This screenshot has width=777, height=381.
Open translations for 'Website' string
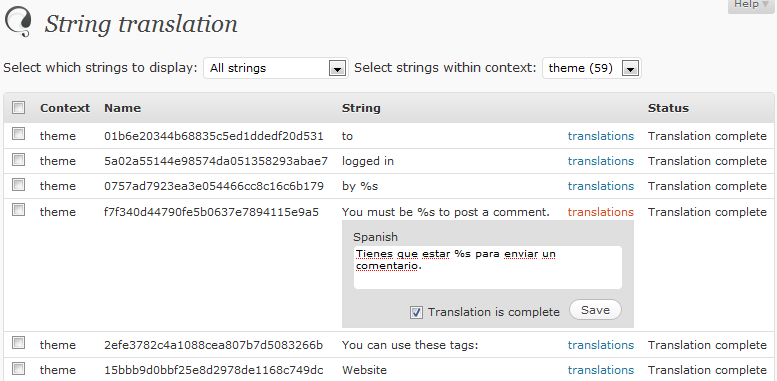point(601,370)
